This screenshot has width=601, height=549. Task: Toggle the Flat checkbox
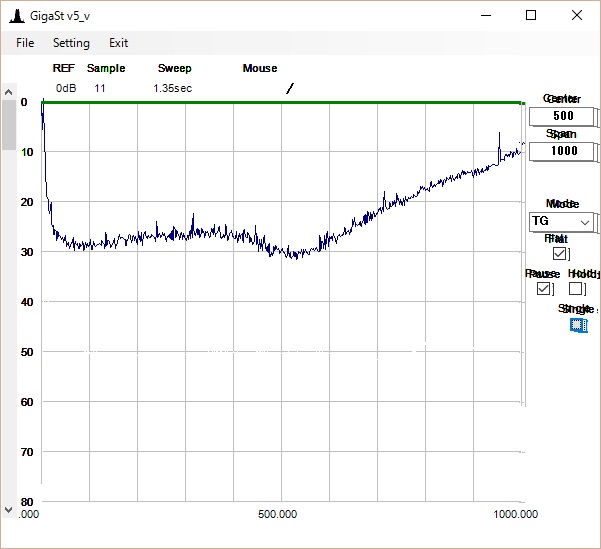(x=560, y=253)
